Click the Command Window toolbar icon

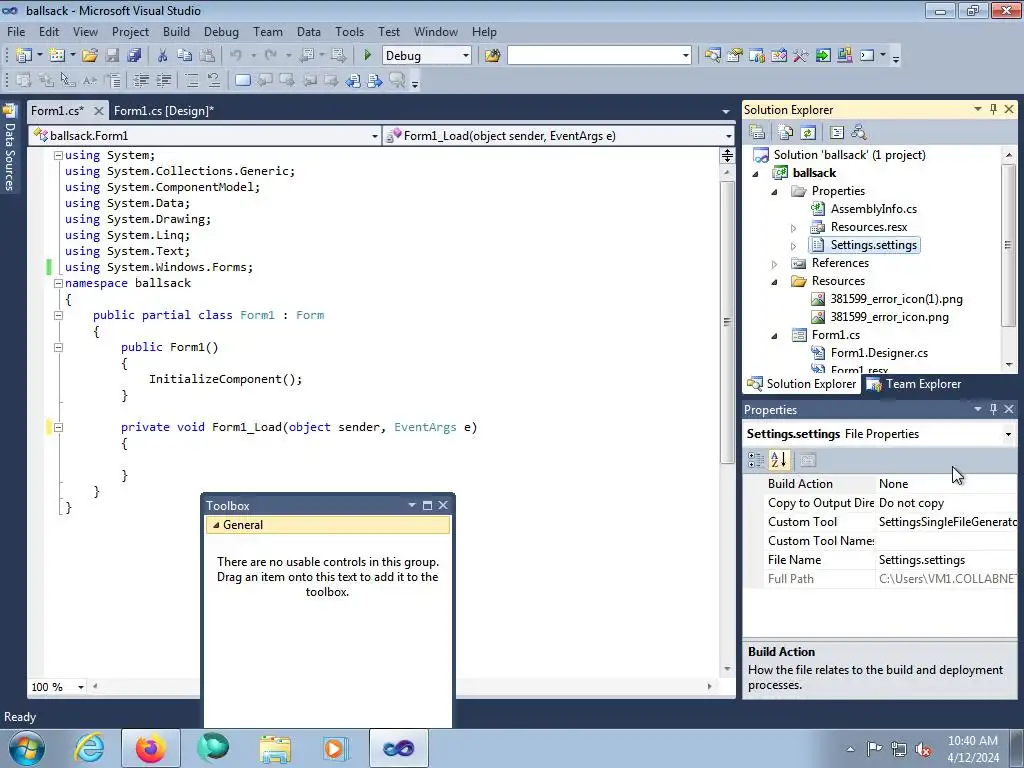coord(867,56)
